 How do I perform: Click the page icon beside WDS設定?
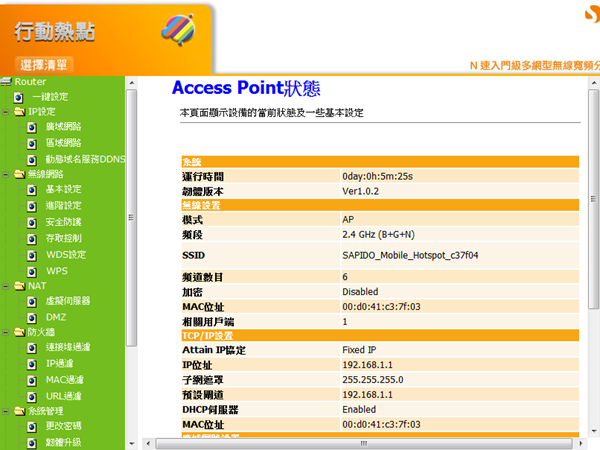click(x=32, y=255)
